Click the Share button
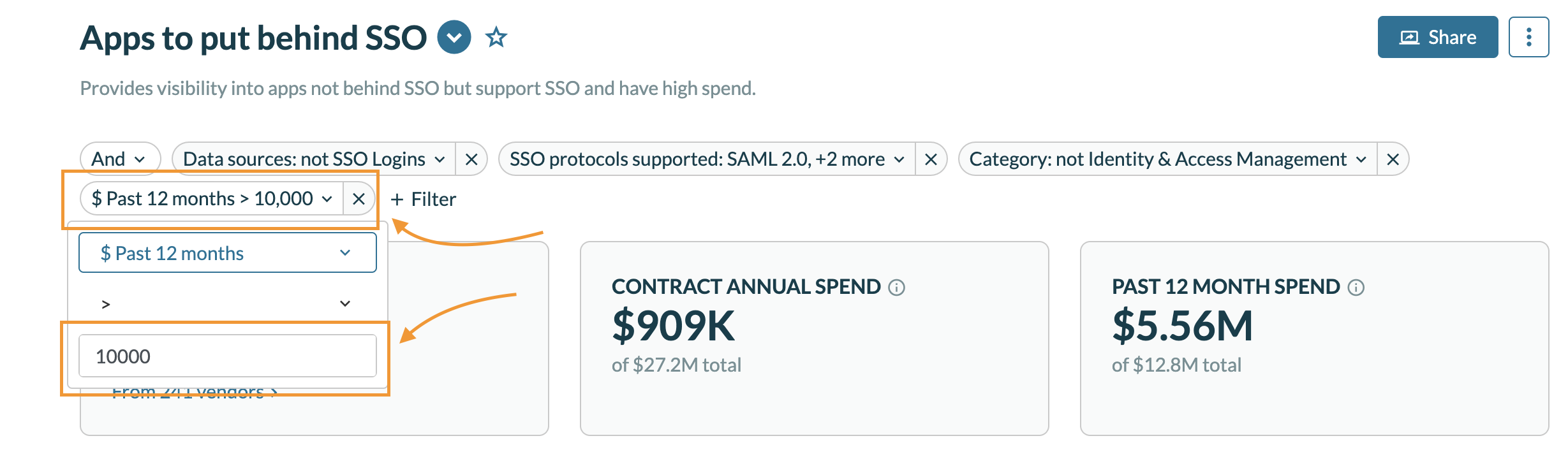The width and height of the screenshot is (1568, 466). point(1437,38)
